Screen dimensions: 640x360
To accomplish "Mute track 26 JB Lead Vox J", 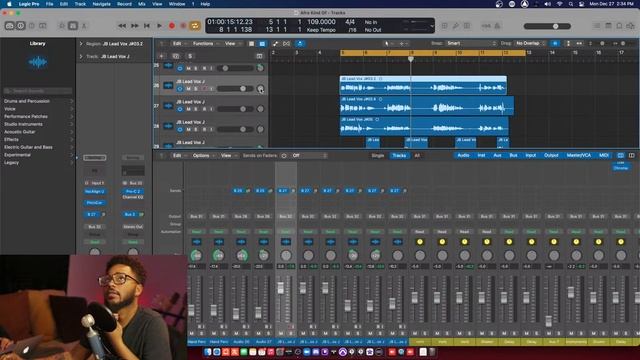I will point(189,89).
